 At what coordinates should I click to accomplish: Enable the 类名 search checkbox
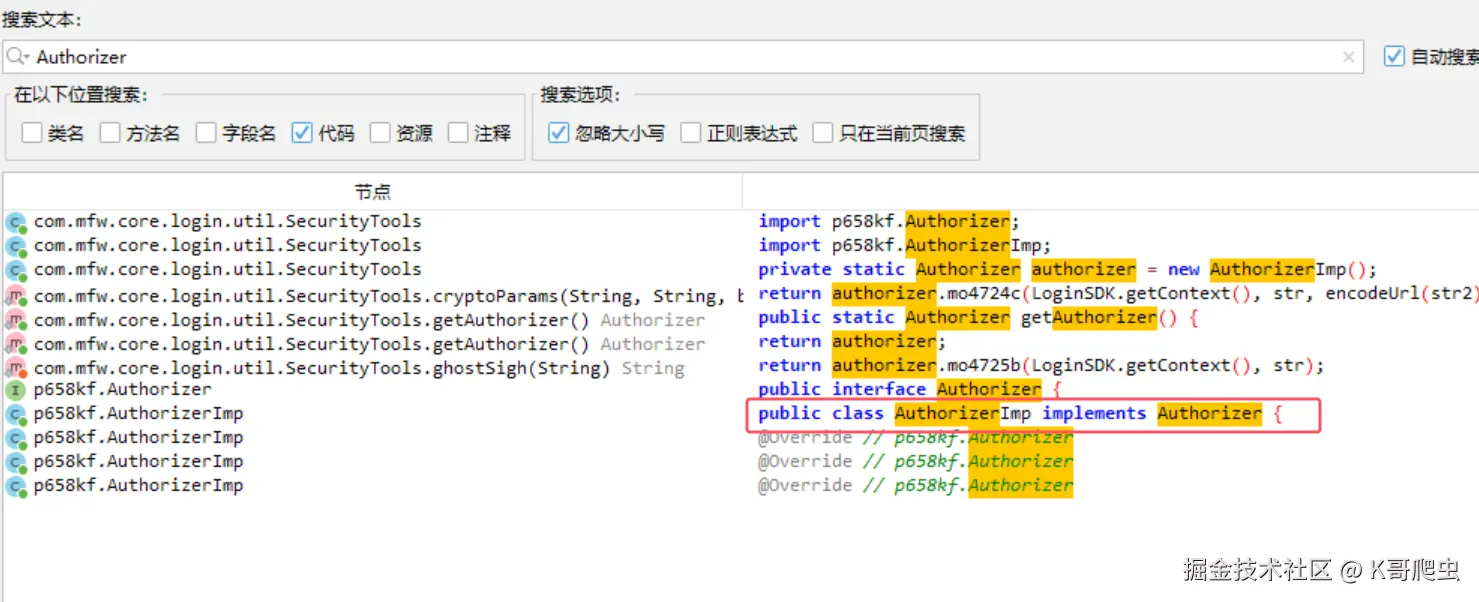[x=32, y=133]
